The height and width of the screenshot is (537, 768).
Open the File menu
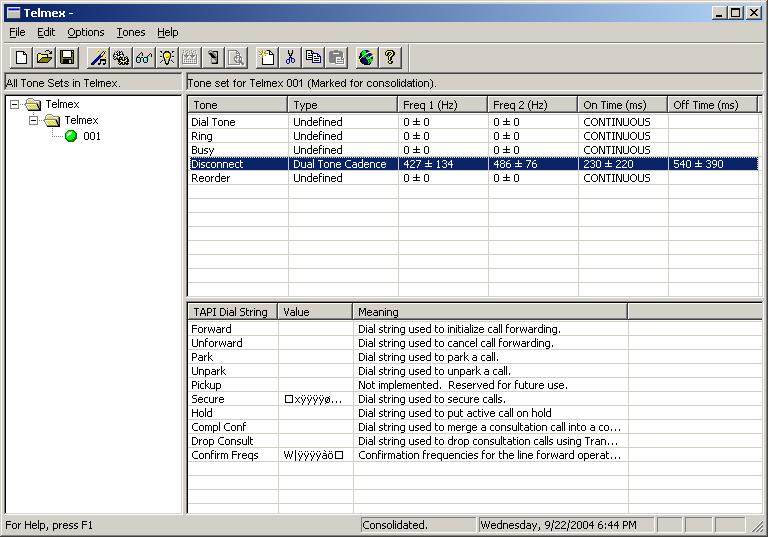pyautogui.click(x=17, y=32)
